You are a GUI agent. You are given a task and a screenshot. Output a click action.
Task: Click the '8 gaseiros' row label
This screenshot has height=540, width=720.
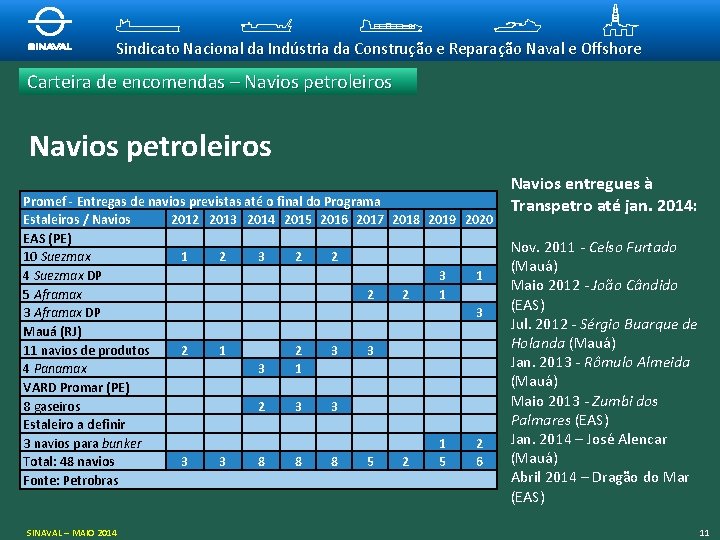pos(93,406)
